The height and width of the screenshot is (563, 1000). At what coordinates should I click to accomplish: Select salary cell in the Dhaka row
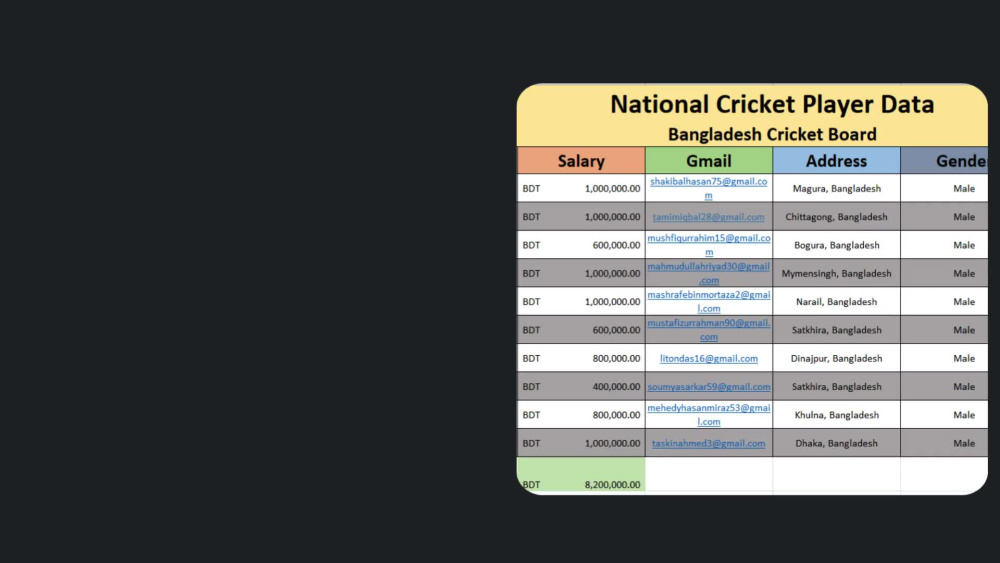coord(581,443)
